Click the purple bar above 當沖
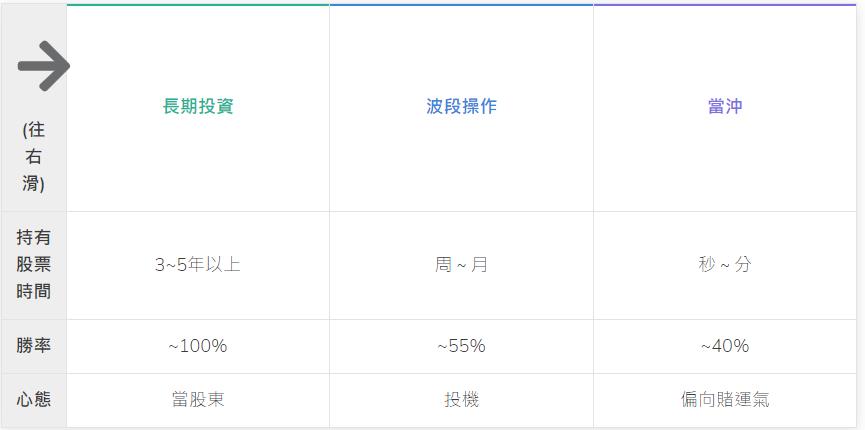Image resolution: width=865 pixels, height=430 pixels. coord(725,5)
